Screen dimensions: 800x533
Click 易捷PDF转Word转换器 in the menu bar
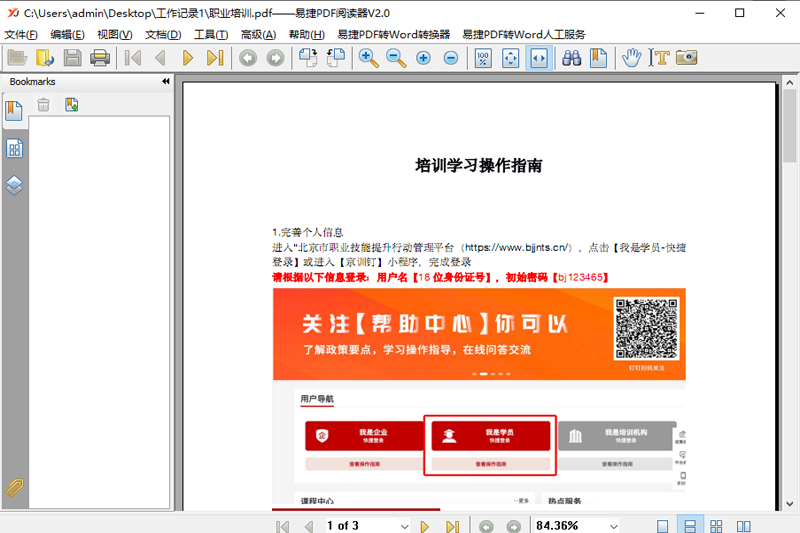pyautogui.click(x=394, y=34)
